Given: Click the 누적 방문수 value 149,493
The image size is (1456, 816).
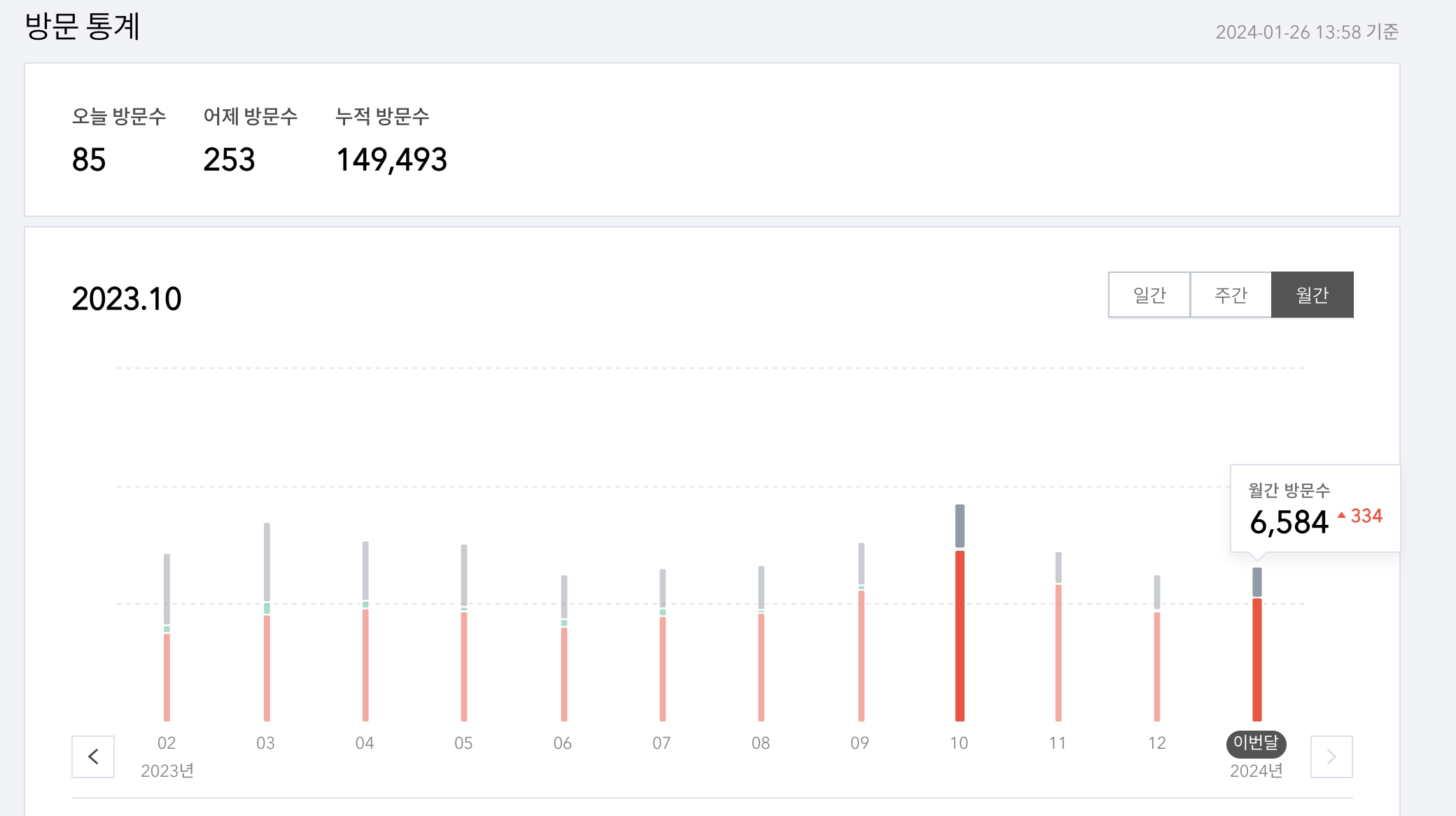Looking at the screenshot, I should point(391,160).
